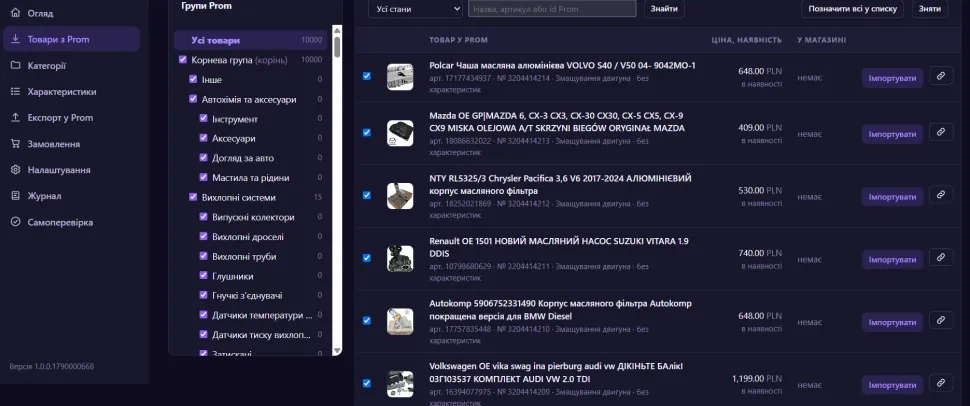This screenshot has height=406, width=970.
Task: Open the Polcar Чаша масляна product thumbnail
Action: point(400,77)
